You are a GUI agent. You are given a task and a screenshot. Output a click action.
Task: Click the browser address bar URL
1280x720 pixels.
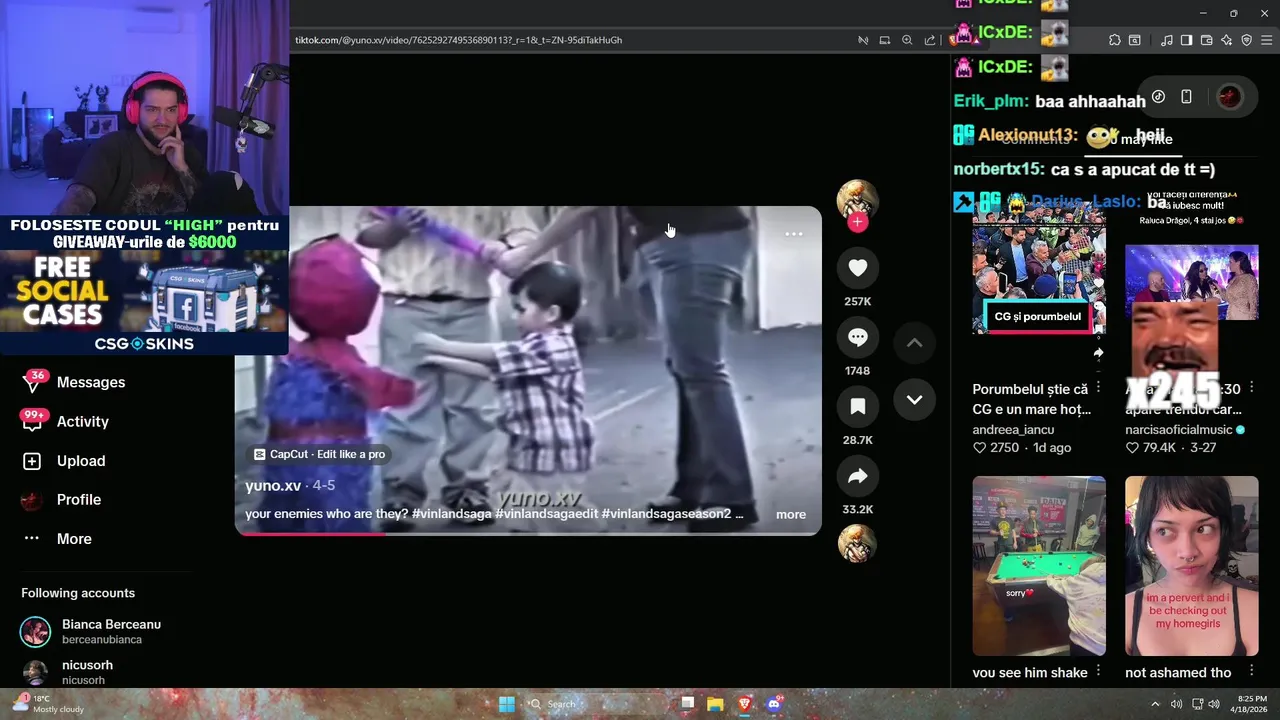(458, 40)
